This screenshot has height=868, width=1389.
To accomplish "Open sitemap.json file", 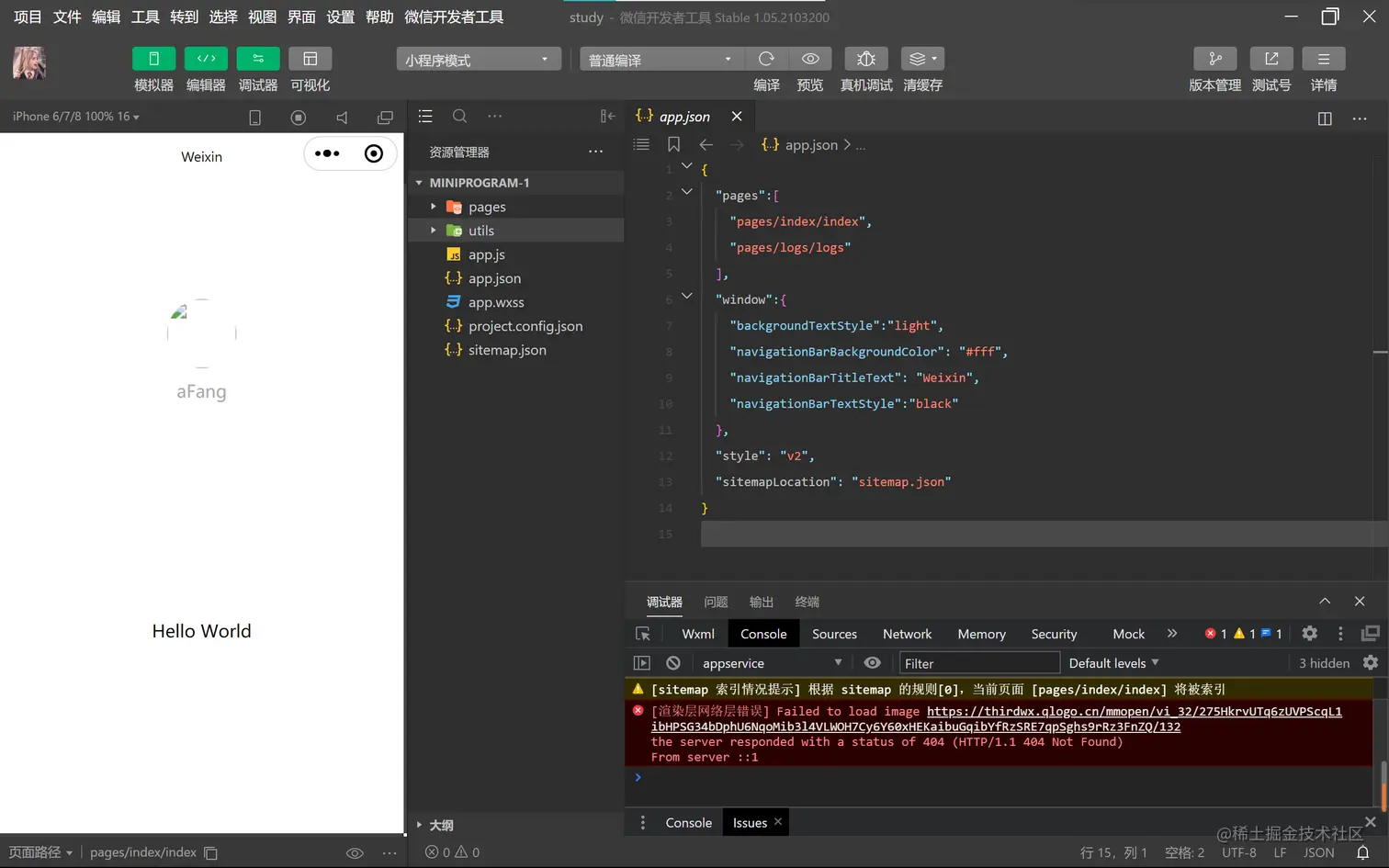I will pos(515,350).
